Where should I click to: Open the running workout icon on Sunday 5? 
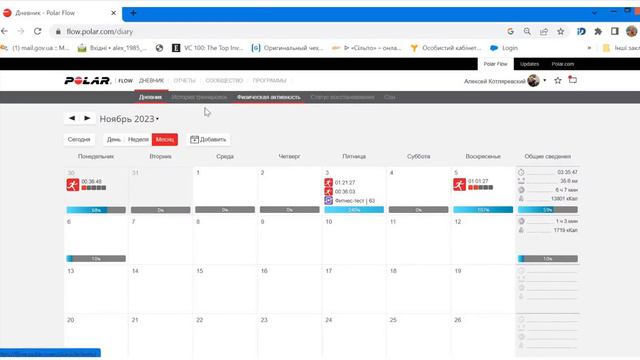coord(460,184)
